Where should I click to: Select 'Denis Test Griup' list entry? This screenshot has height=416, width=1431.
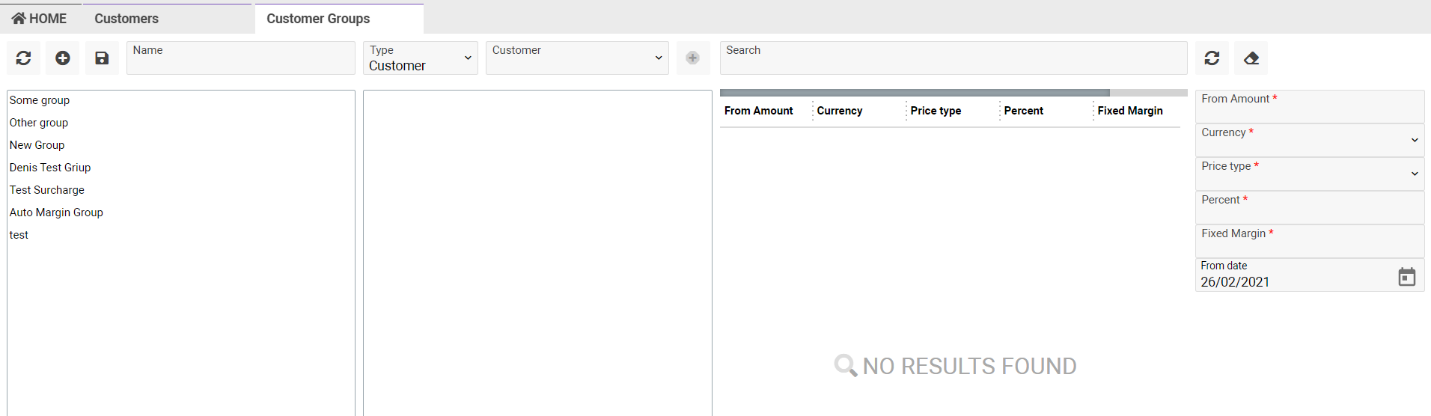50,168
